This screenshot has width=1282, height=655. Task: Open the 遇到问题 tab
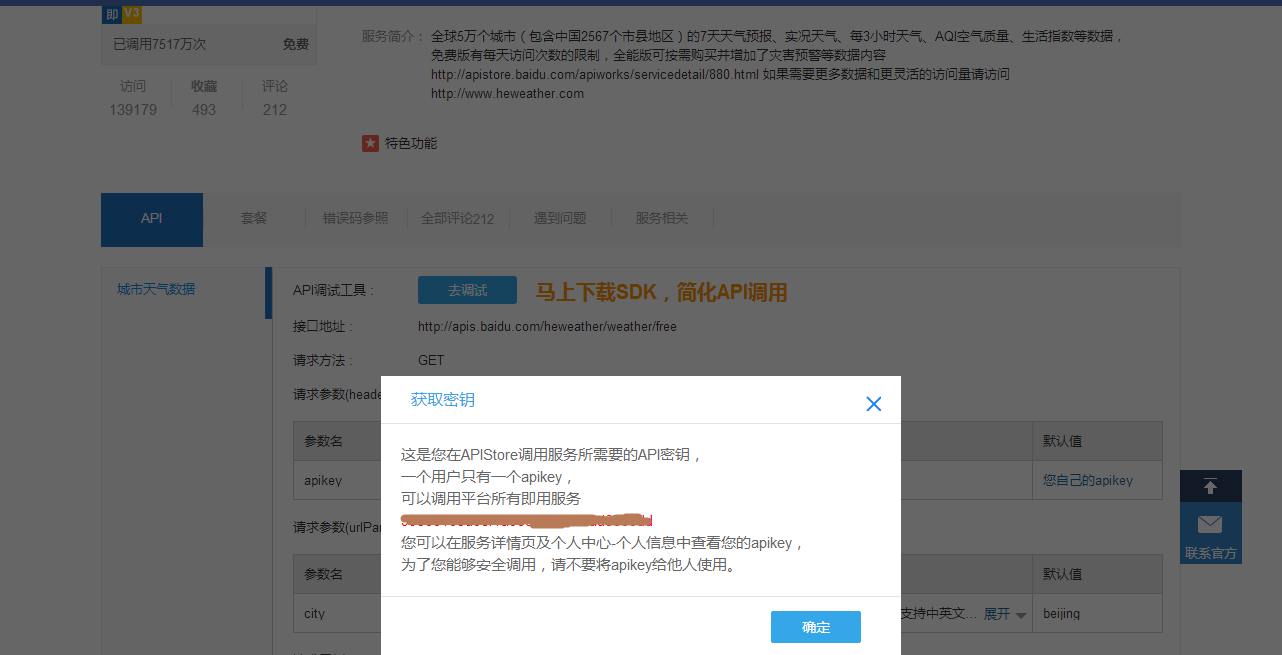[559, 219]
